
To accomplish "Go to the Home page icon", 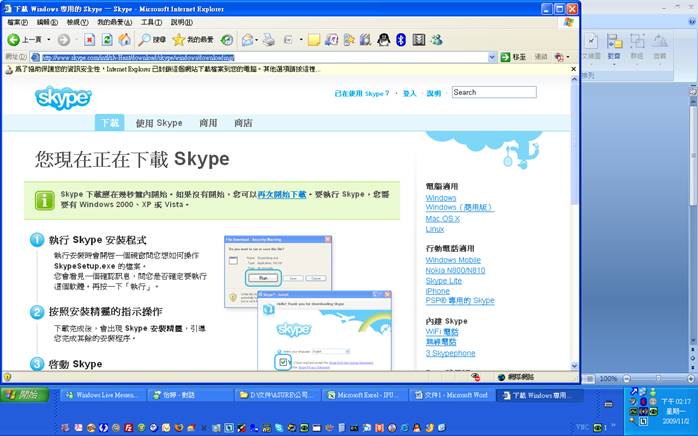I will (x=124, y=39).
